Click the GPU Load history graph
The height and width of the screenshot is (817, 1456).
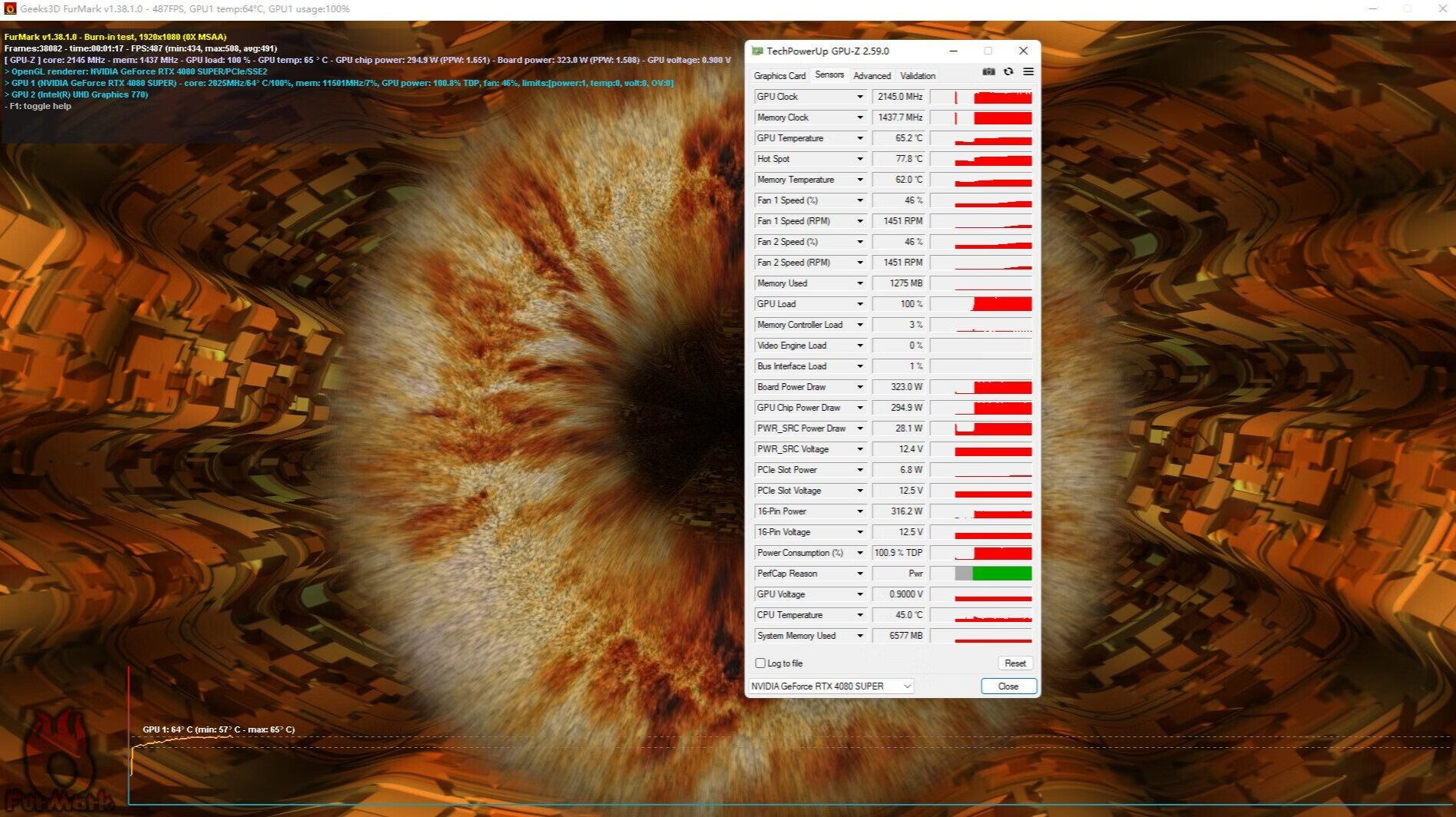pos(981,304)
